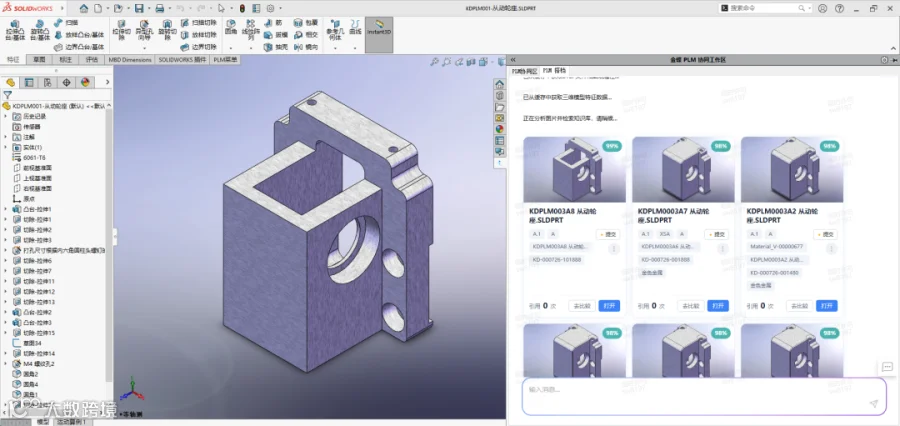Open the options gear dropdown arrow

click(x=280, y=9)
